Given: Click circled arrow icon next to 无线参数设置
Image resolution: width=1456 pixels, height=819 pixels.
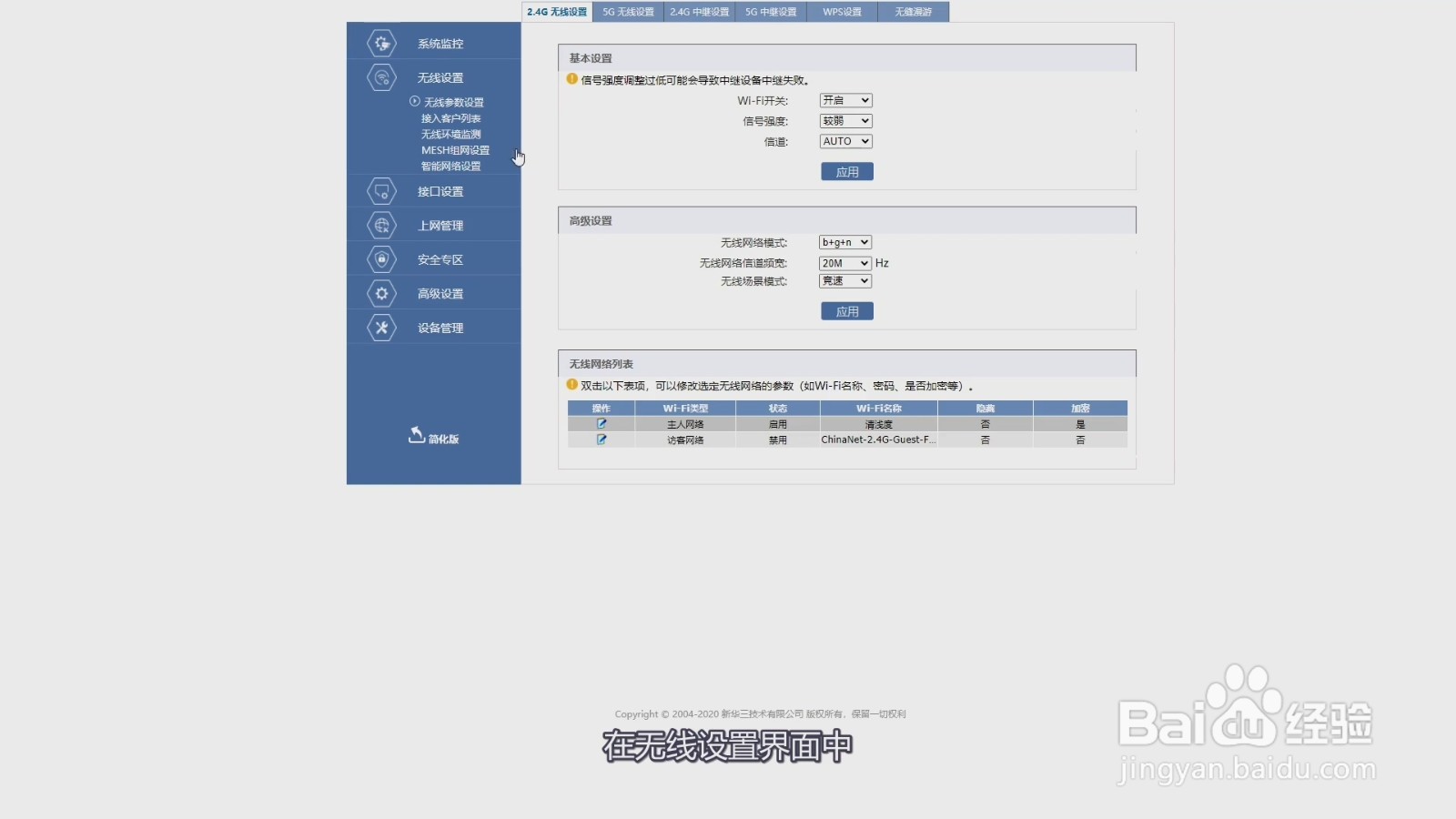Looking at the screenshot, I should [x=415, y=101].
